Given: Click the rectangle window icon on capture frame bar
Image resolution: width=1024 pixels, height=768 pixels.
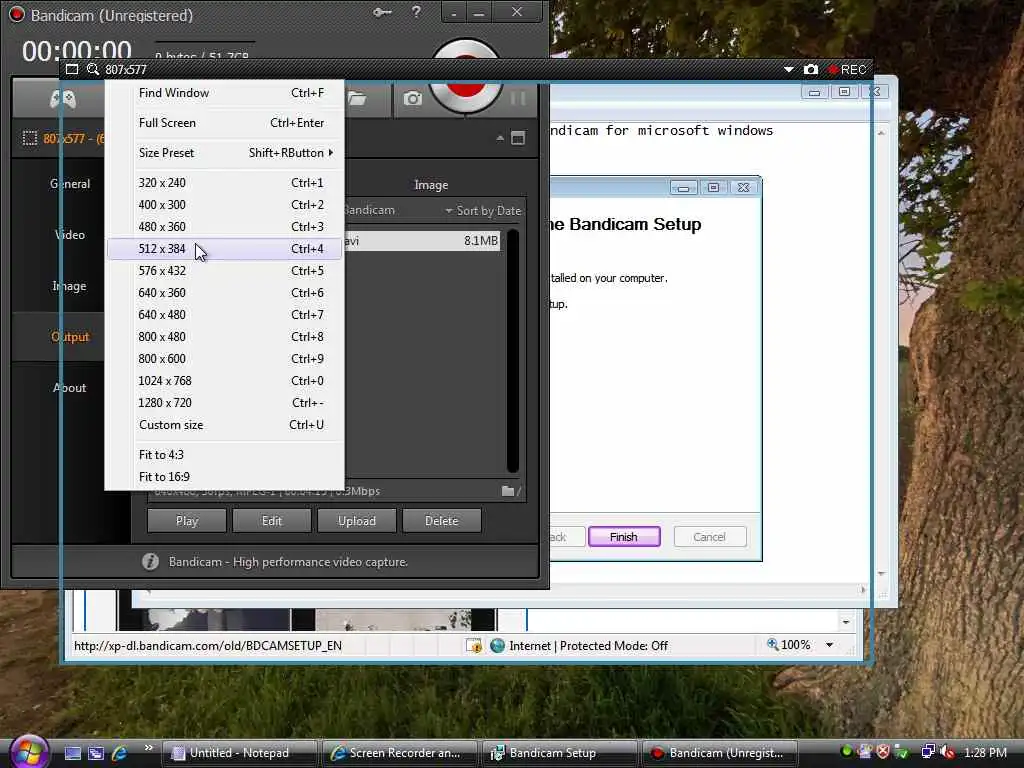Looking at the screenshot, I should coord(72,69).
